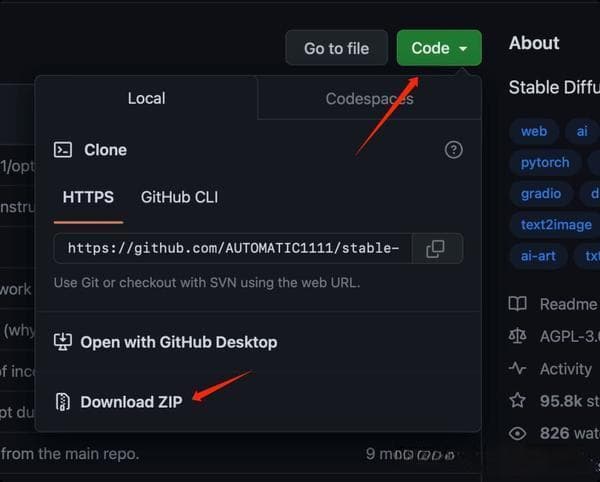Open the AGPL-3.0 license link
Image resolution: width=600 pixels, height=482 pixels.
tap(569, 337)
